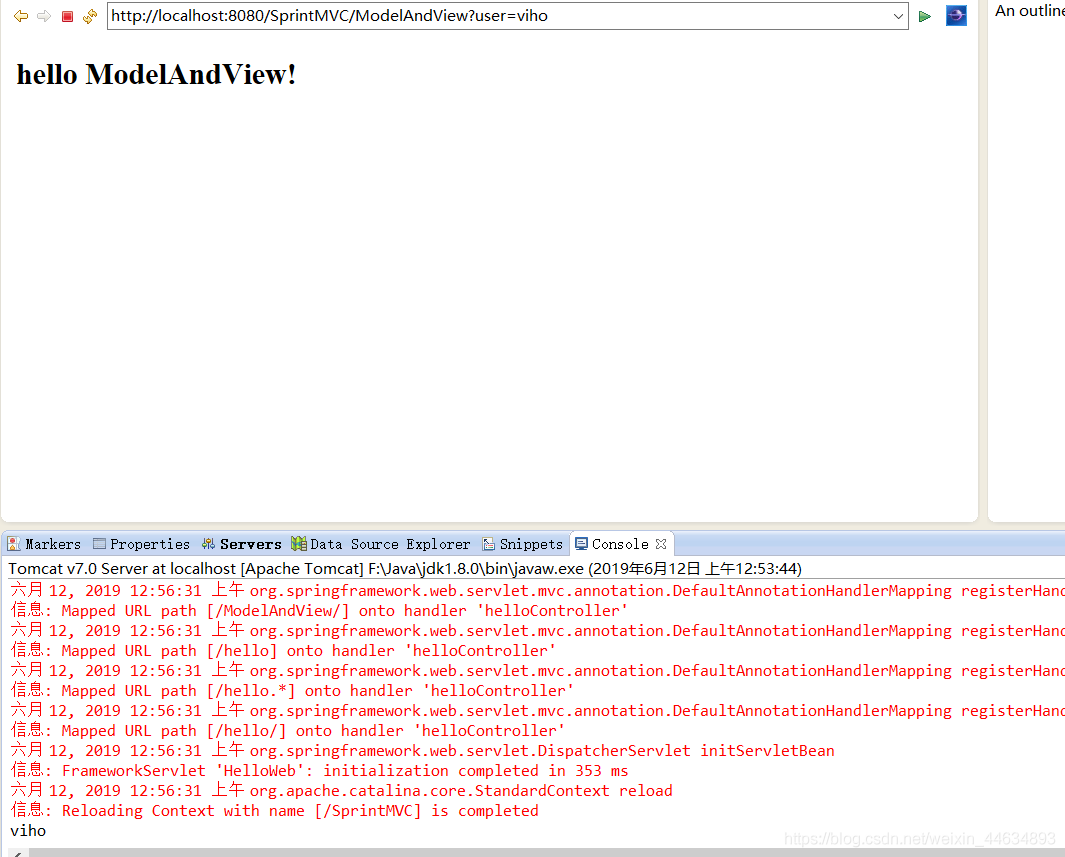Image resolution: width=1065 pixels, height=857 pixels.
Task: Open the Snippets tab
Action: (522, 544)
